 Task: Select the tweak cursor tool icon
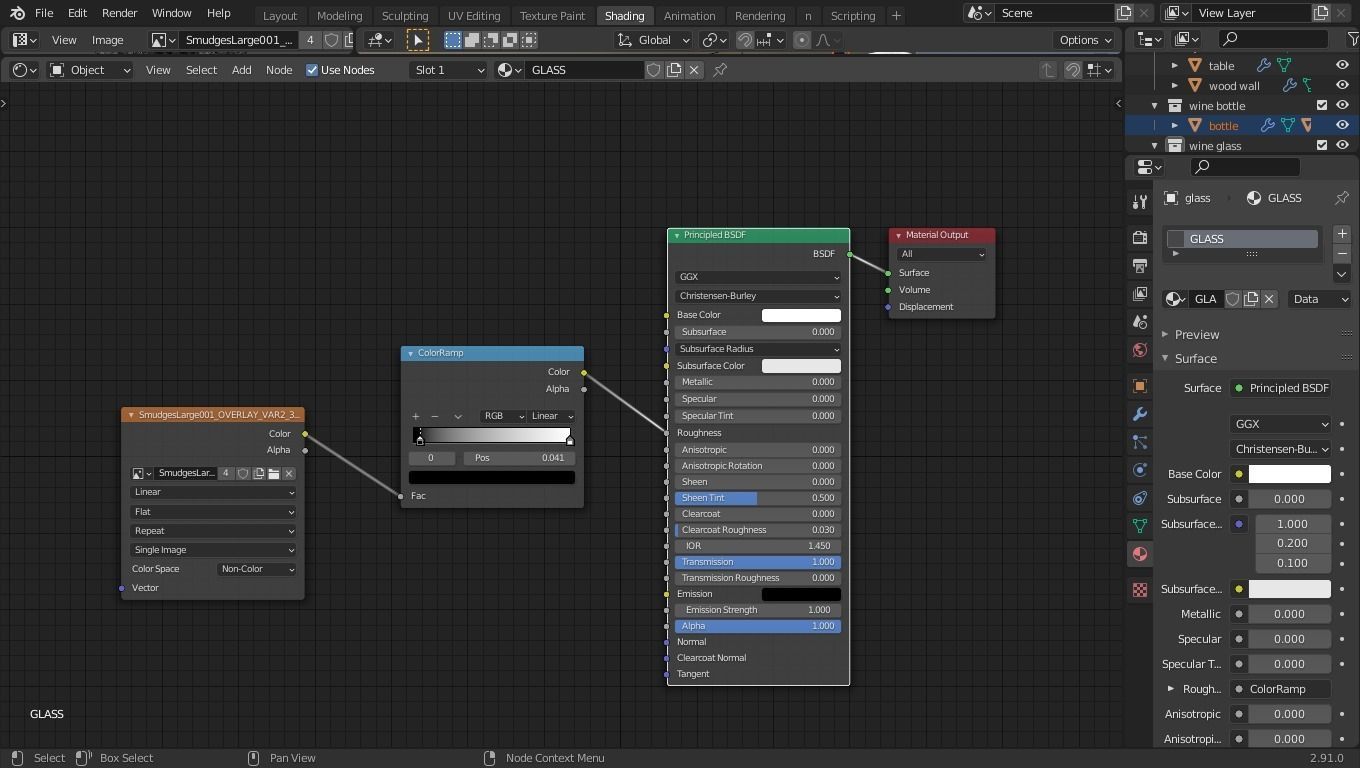click(418, 40)
